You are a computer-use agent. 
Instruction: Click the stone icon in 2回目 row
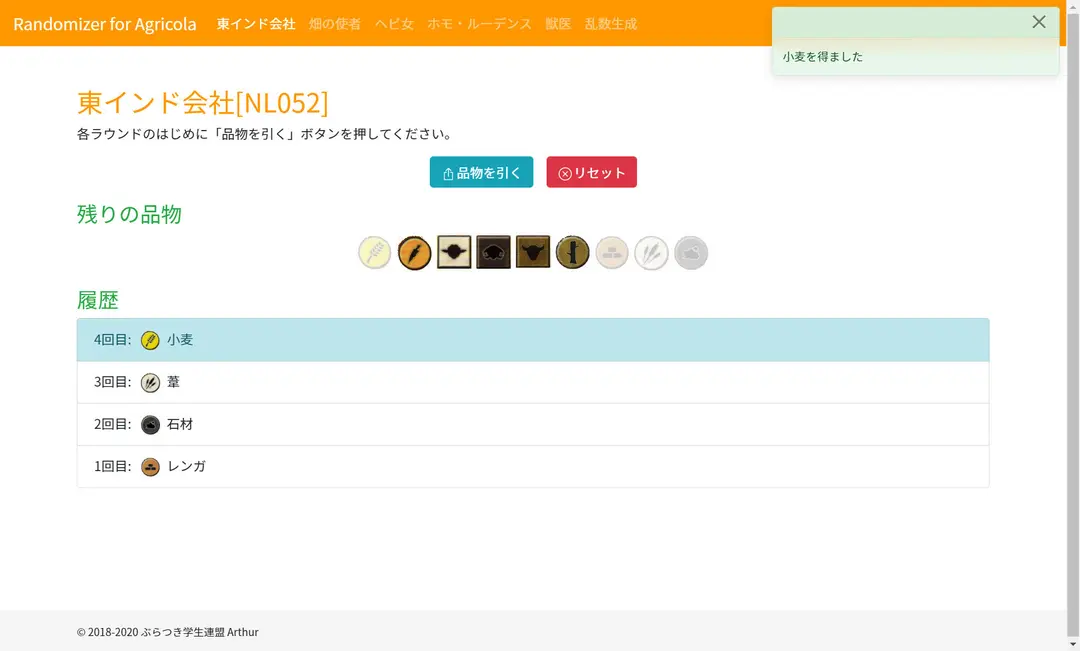(150, 424)
